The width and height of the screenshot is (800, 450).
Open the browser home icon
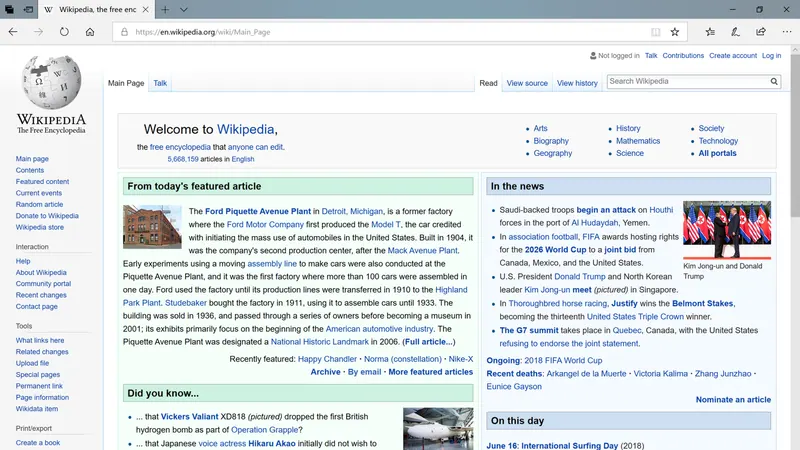90,32
